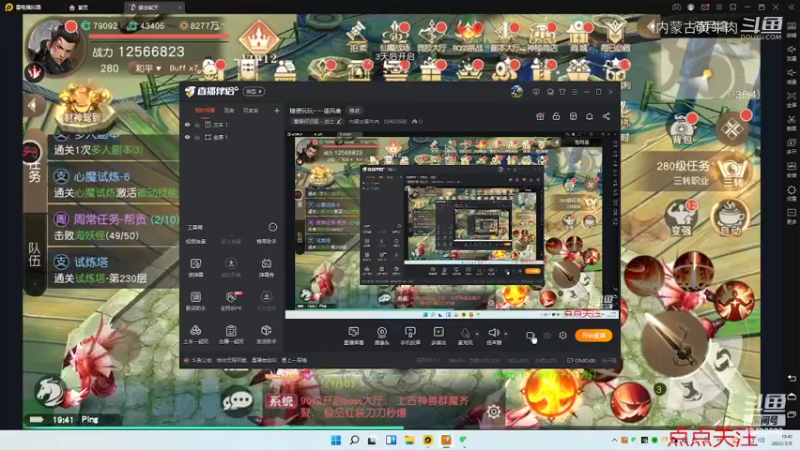Add a 手机投屏 phone casting source
Viewport: 800px width, 450px height.
click(410, 336)
